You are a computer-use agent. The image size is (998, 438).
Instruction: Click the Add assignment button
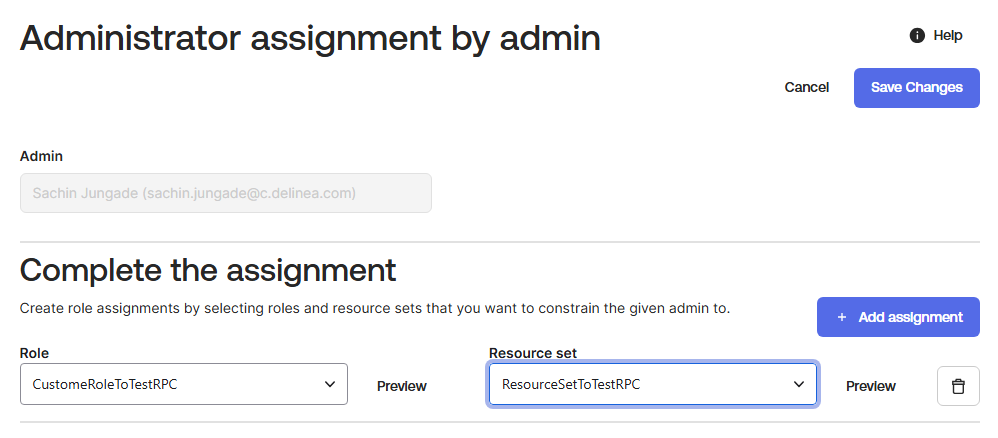[898, 317]
